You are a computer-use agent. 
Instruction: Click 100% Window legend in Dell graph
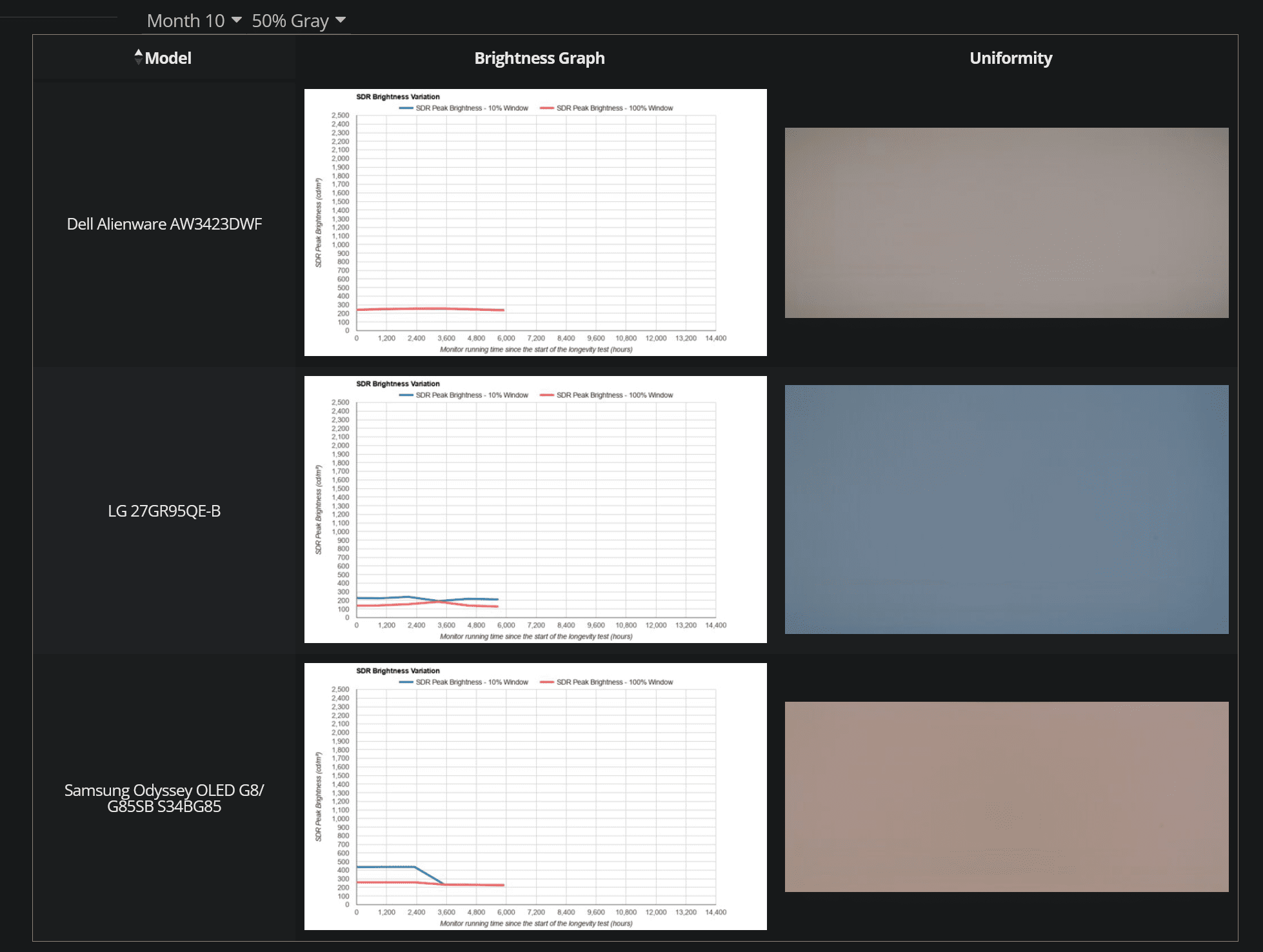pyautogui.click(x=606, y=108)
